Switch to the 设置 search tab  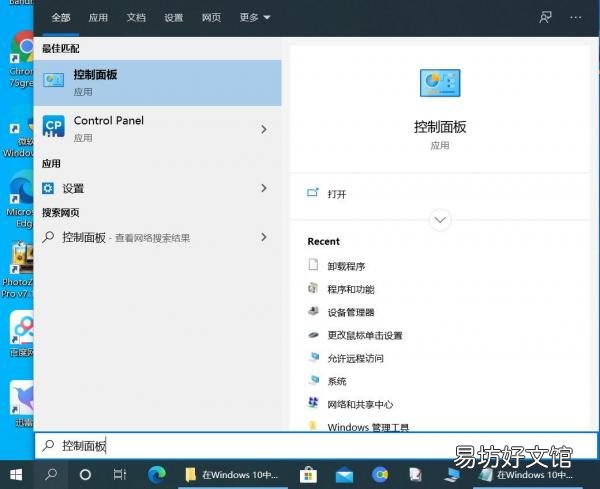tap(174, 18)
